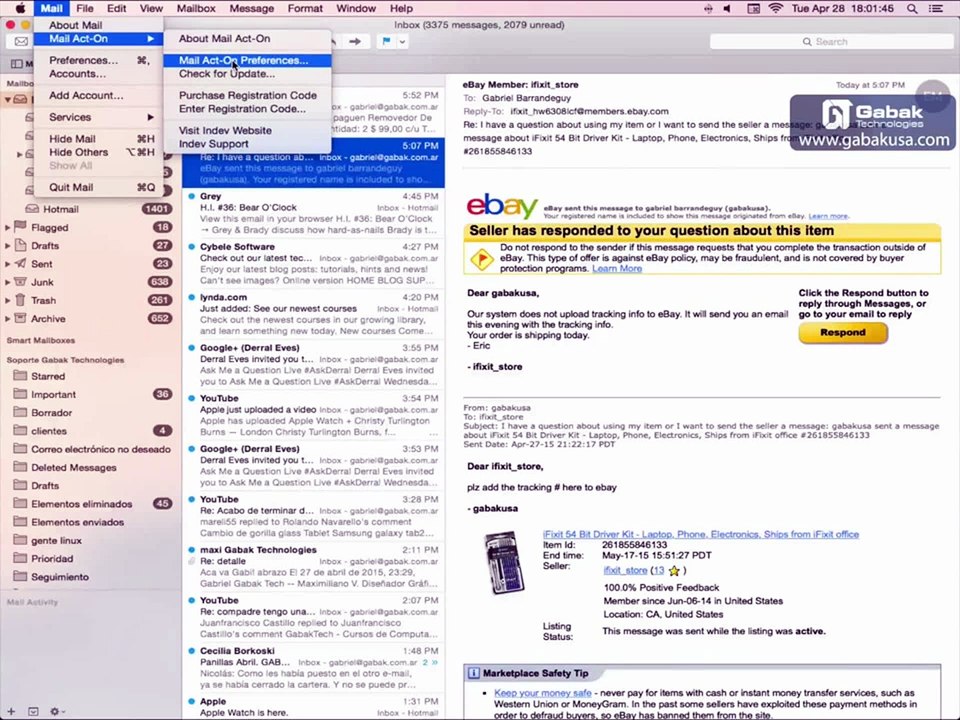Expand the Trash mailbox triangle
The image size is (960, 720).
[x=7, y=301]
